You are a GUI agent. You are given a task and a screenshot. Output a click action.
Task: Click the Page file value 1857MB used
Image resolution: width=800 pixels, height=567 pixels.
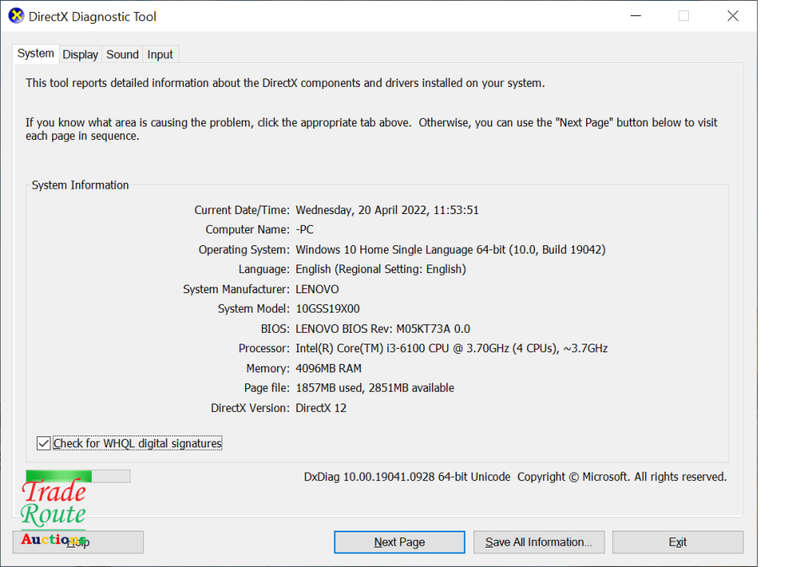pyautogui.click(x=375, y=388)
